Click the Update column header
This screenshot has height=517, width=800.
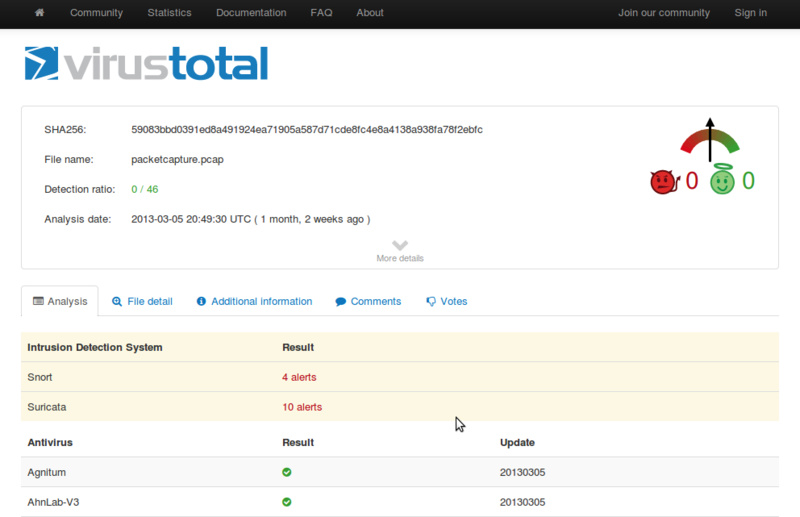517,442
